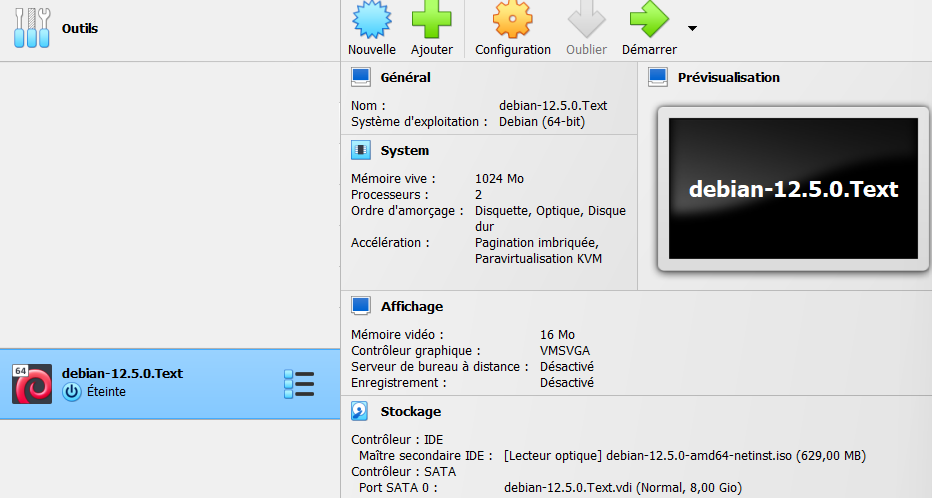The height and width of the screenshot is (498, 932).
Task: Click the Contrôleur : SATA line
Action: (404, 472)
